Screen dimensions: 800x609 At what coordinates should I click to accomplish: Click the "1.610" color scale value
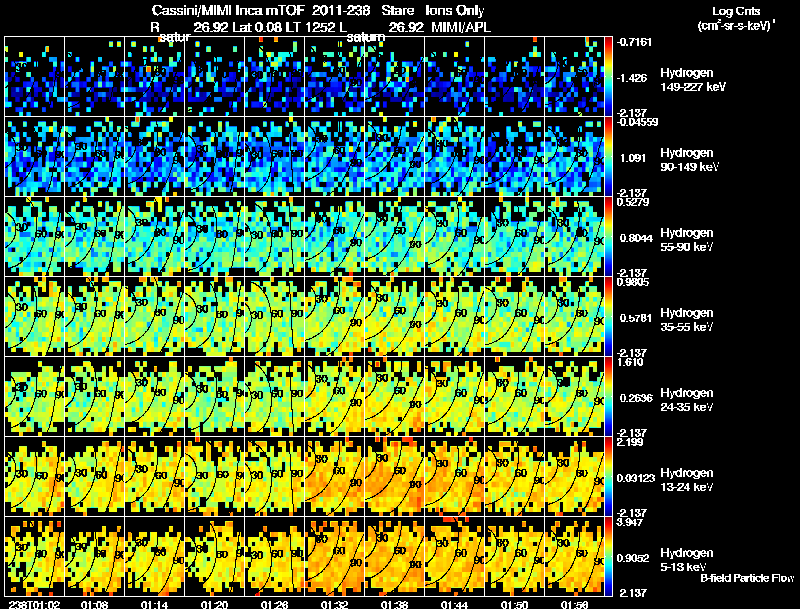(x=630, y=362)
